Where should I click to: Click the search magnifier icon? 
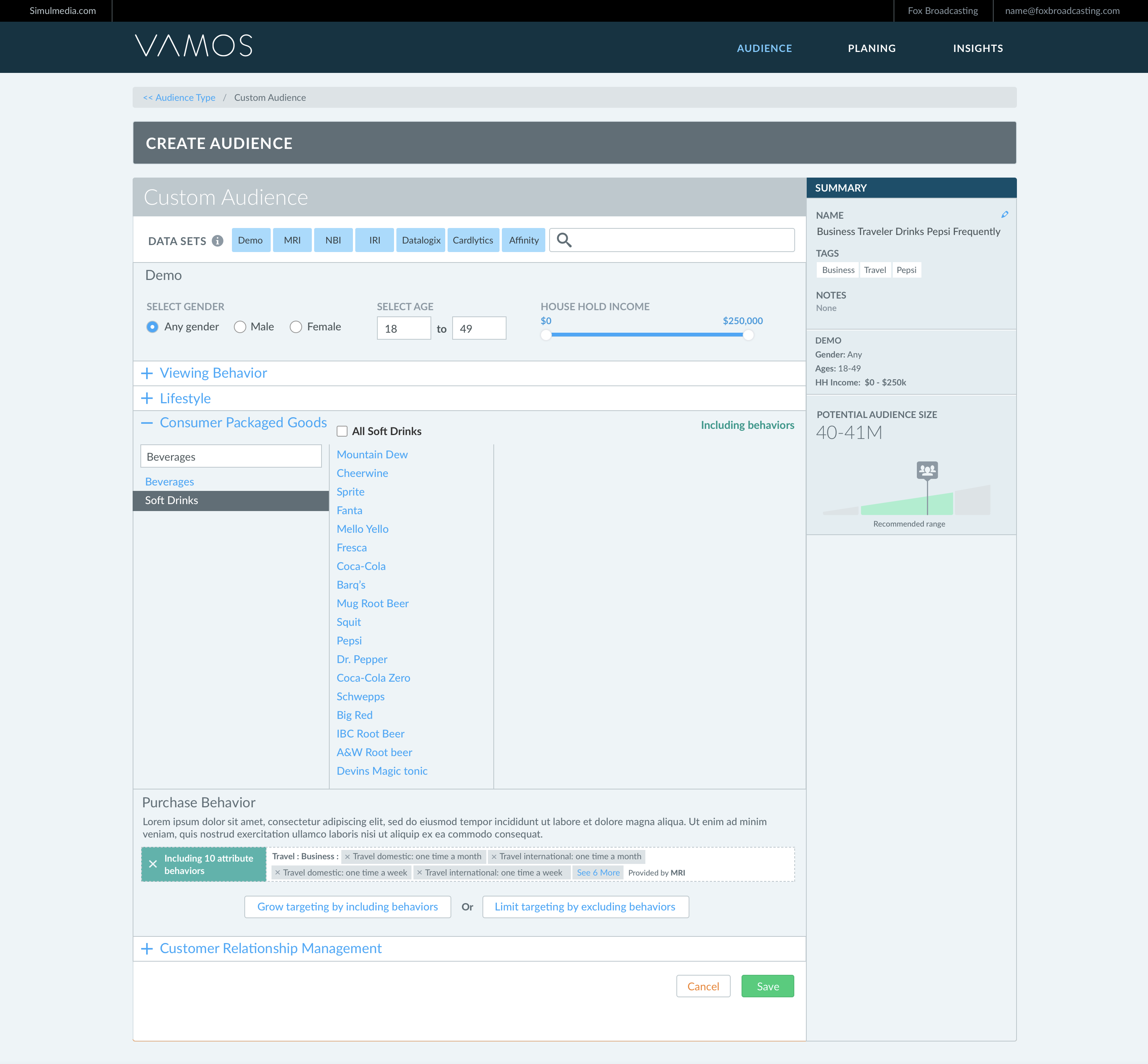coord(564,240)
